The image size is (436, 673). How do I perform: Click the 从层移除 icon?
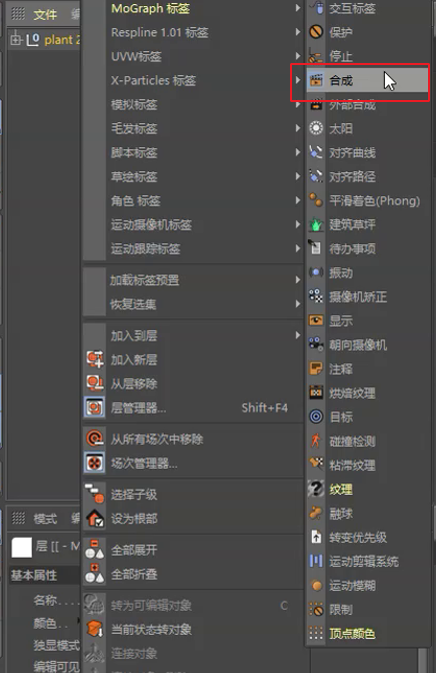[x=94, y=383]
